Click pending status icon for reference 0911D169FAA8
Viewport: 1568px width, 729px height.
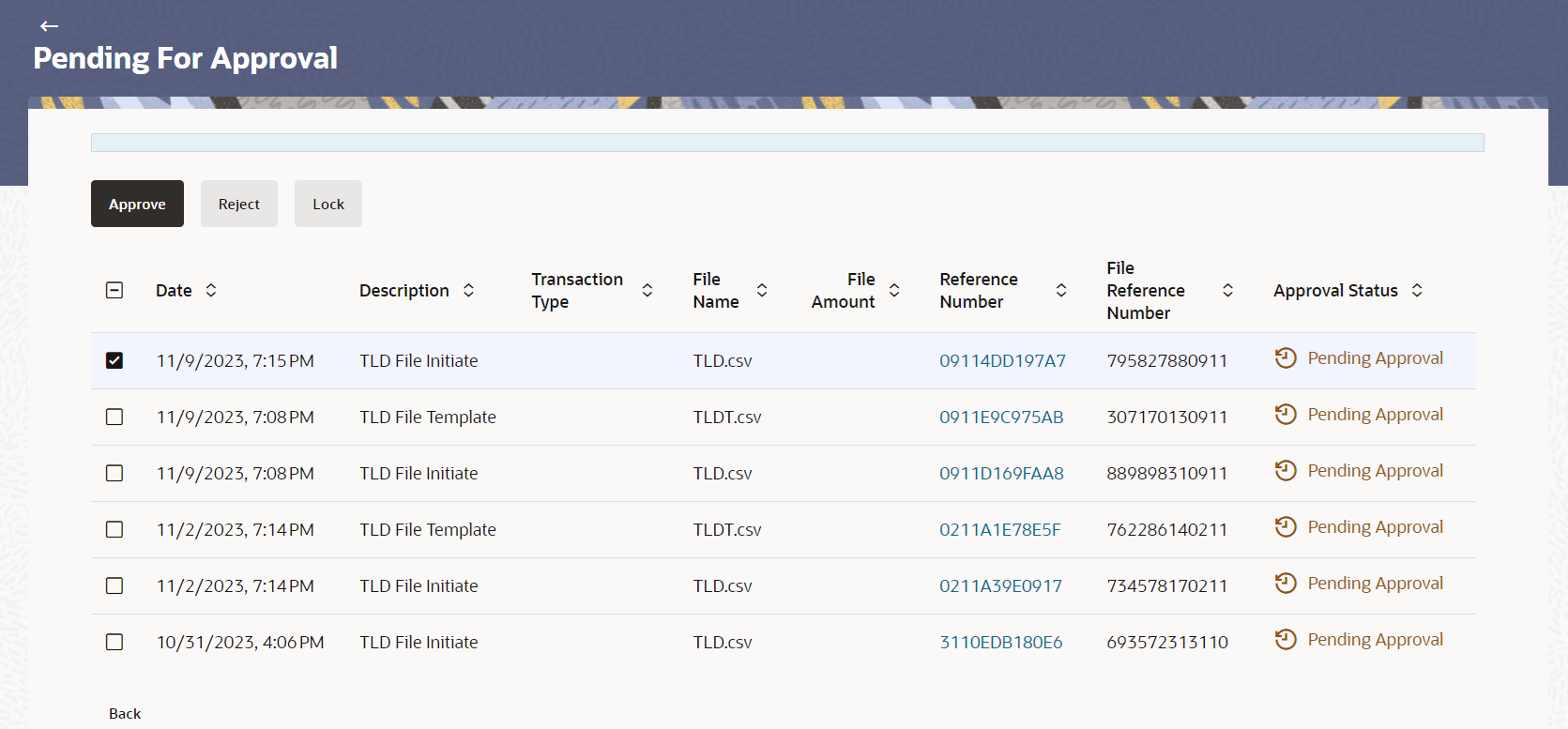click(1286, 471)
